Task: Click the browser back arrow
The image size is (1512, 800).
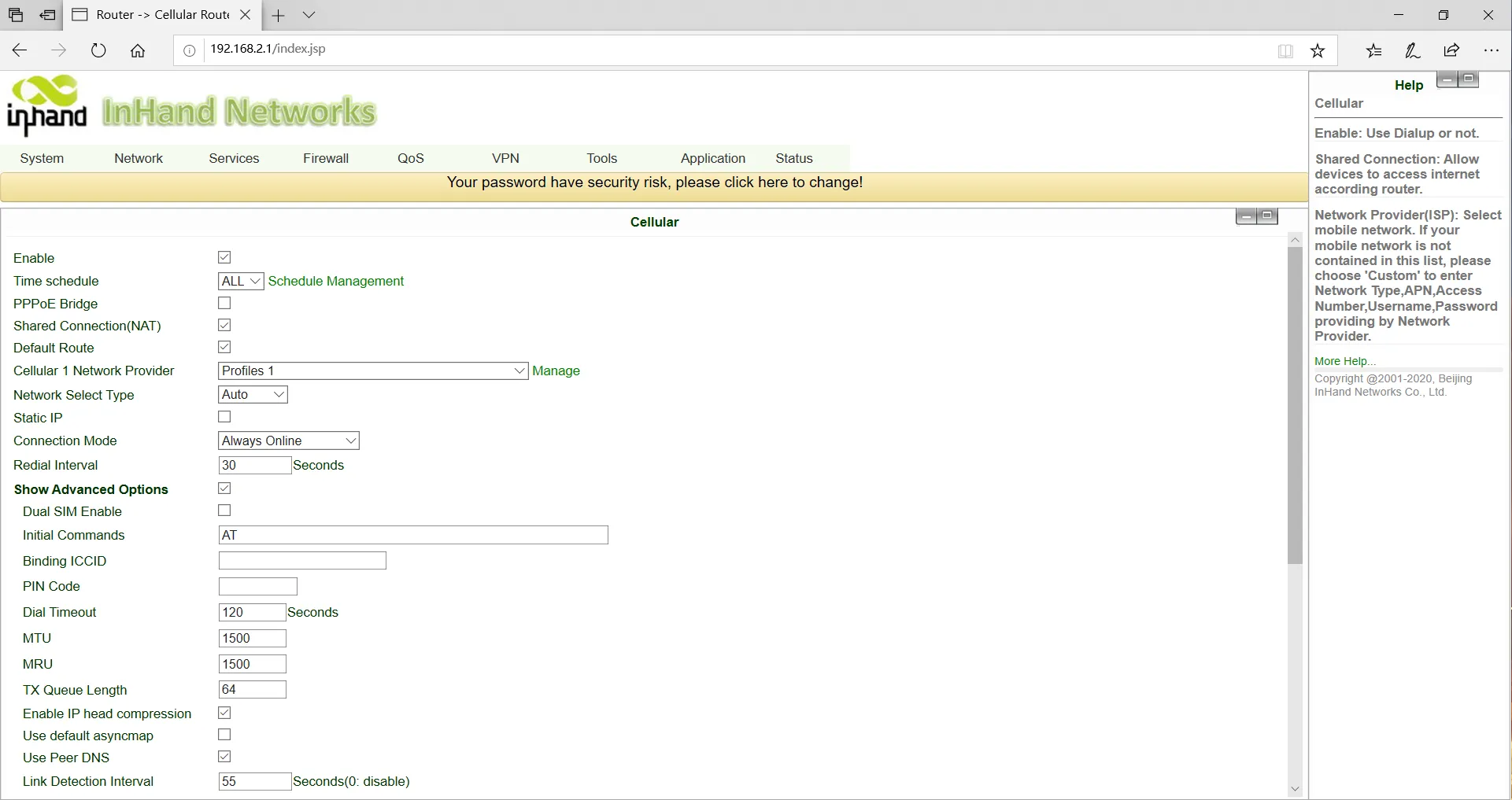Action: pos(20,50)
